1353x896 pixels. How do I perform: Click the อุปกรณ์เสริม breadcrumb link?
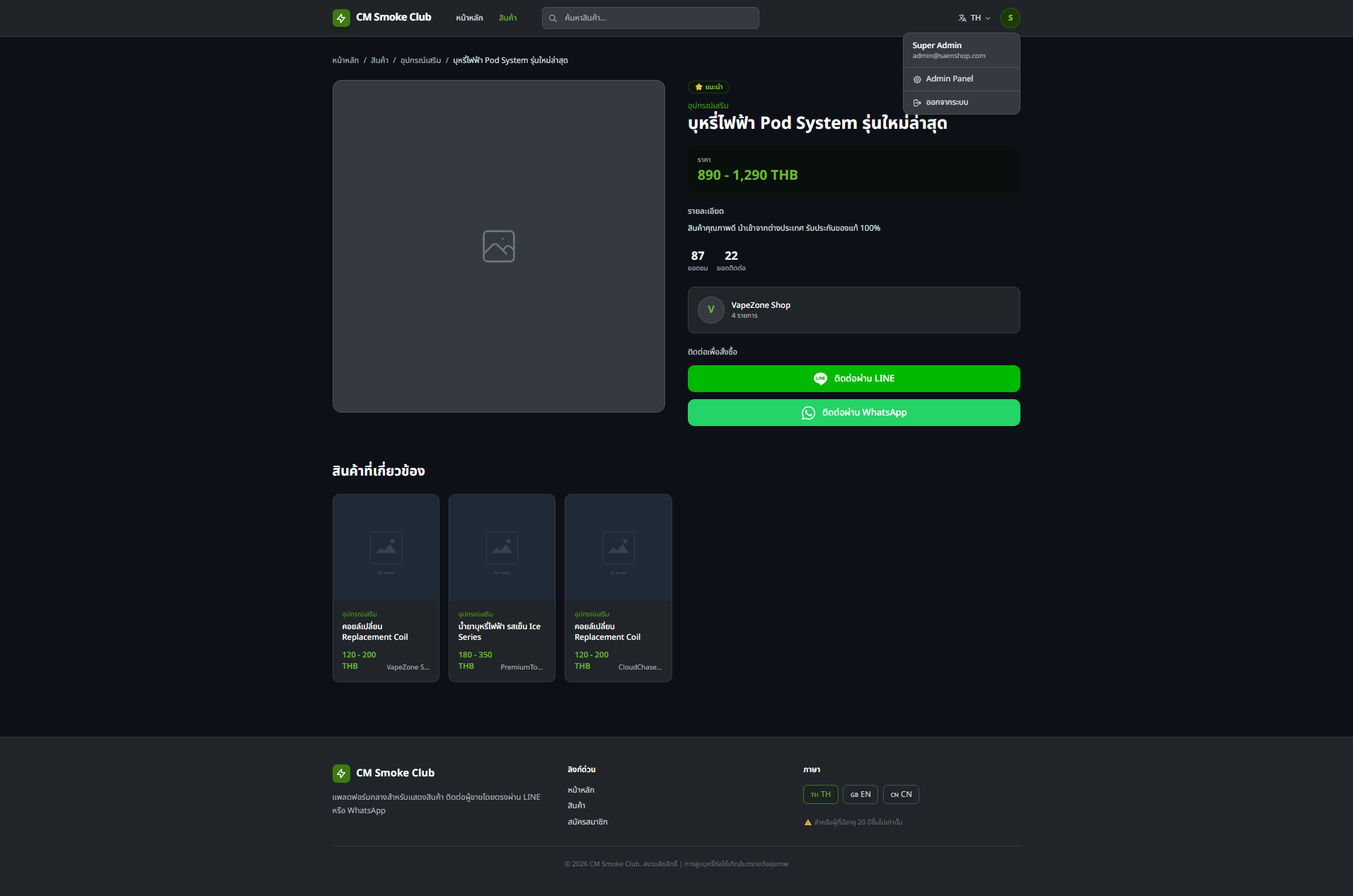click(420, 61)
